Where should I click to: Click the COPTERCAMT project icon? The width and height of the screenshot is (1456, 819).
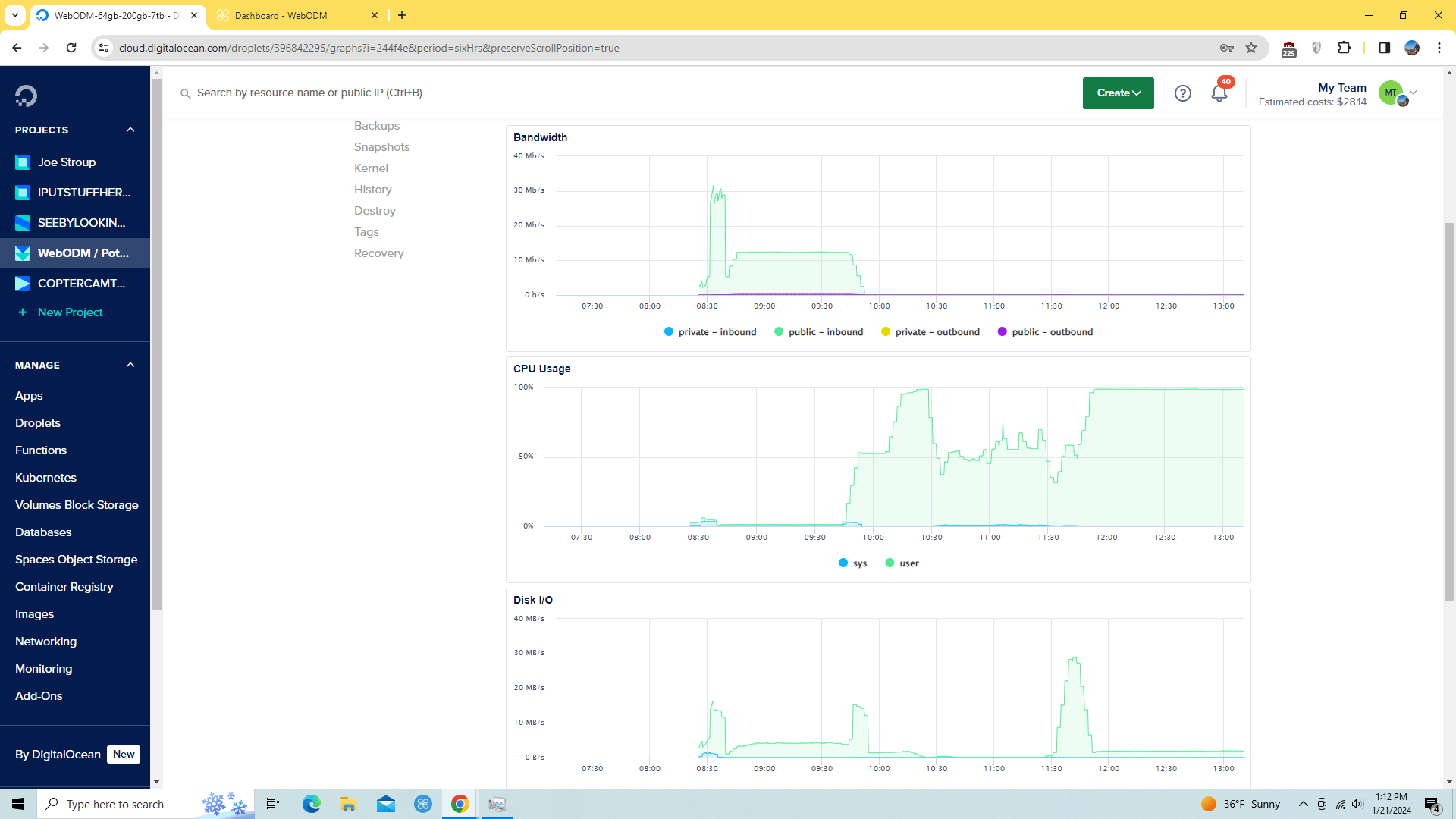tap(23, 283)
